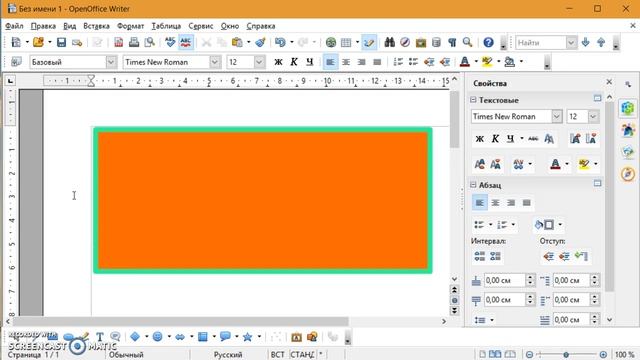Toggle AutoSpellcheck ABC icon
640x360 pixels.
(186, 42)
